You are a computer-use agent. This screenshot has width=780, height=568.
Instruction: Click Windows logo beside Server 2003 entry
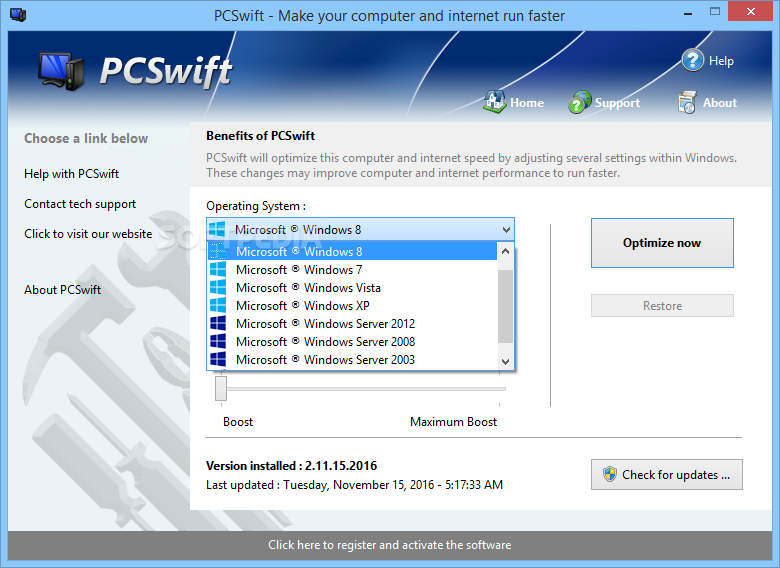(x=218, y=359)
